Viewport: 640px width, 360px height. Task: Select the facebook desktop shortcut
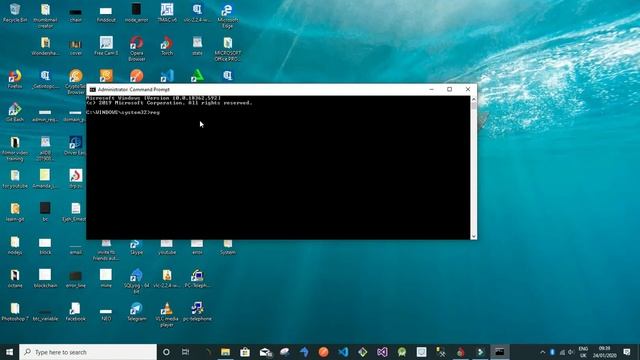tap(76, 311)
